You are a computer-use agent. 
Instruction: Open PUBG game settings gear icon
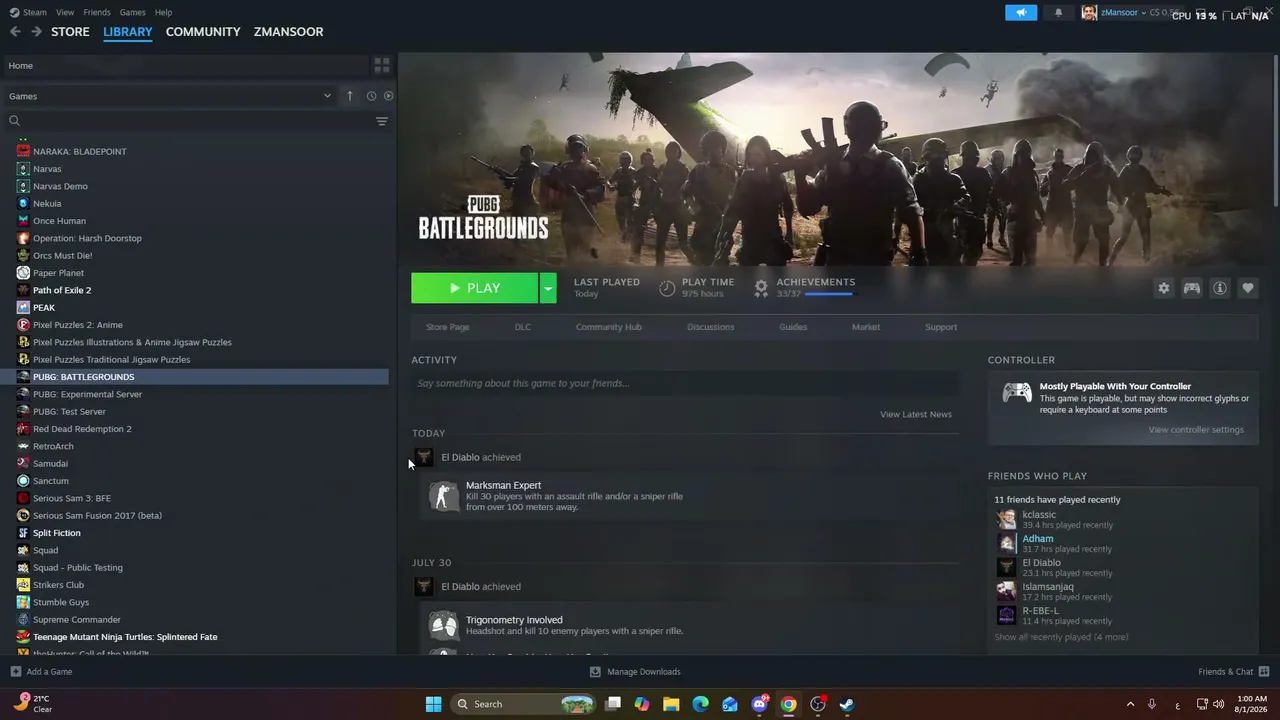1164,288
